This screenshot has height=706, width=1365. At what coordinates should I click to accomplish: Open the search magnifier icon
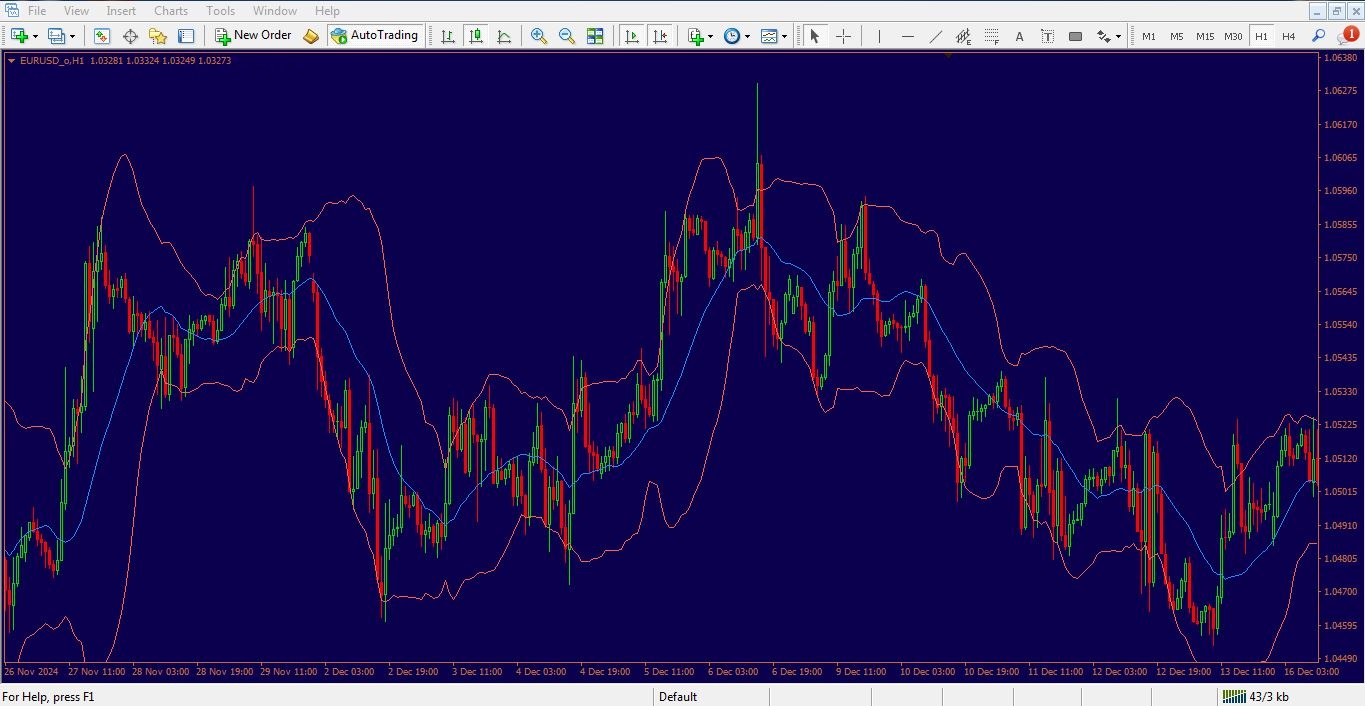(1318, 36)
